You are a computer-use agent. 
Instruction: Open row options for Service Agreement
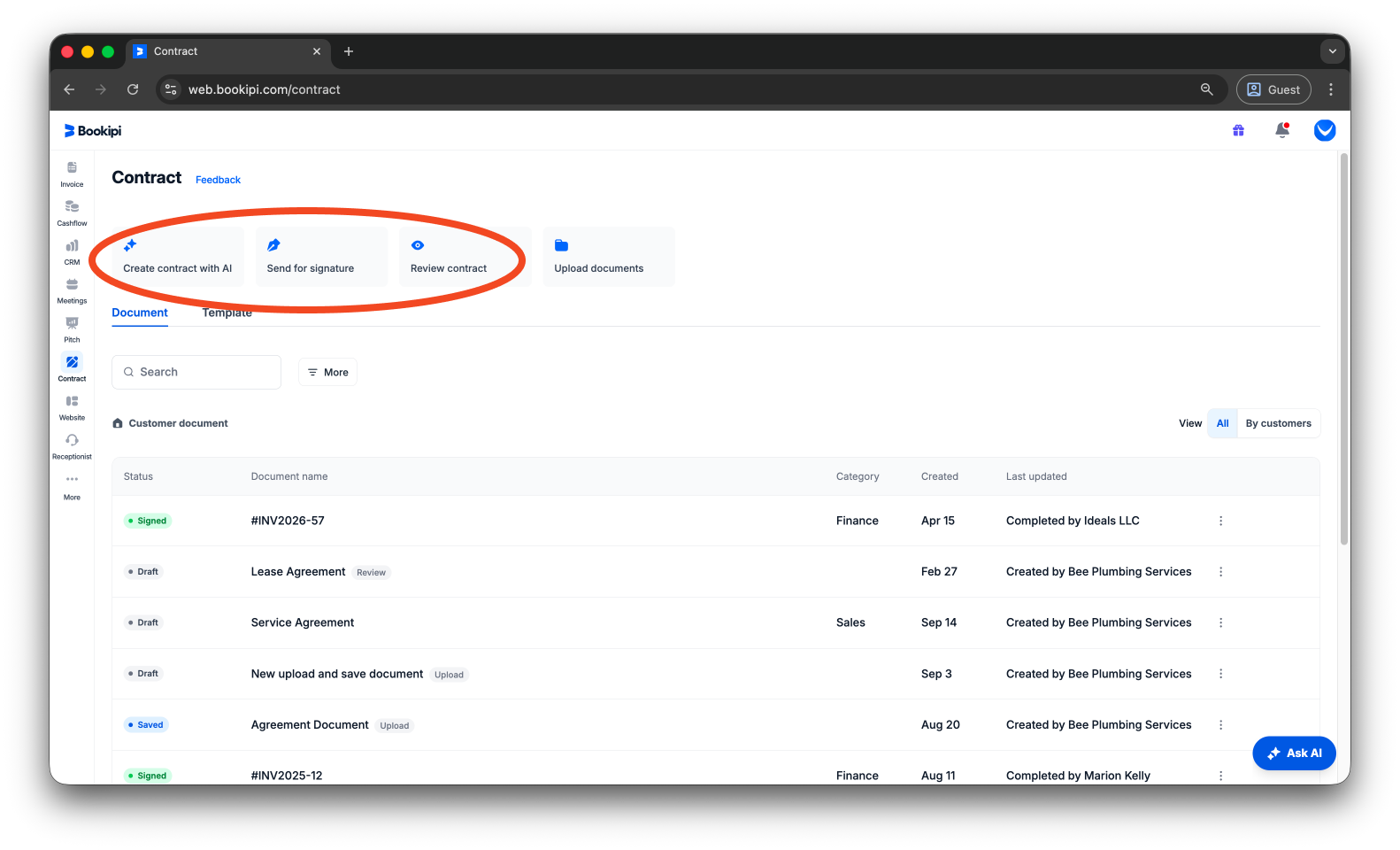(x=1220, y=622)
